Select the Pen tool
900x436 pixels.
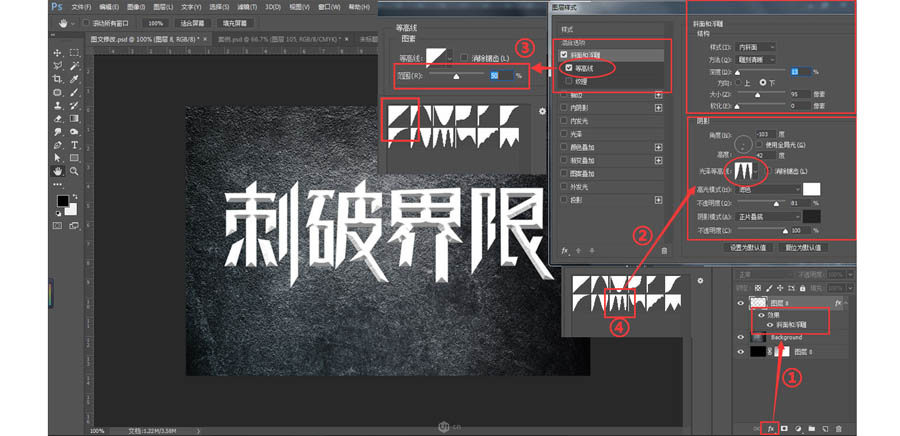click(57, 145)
